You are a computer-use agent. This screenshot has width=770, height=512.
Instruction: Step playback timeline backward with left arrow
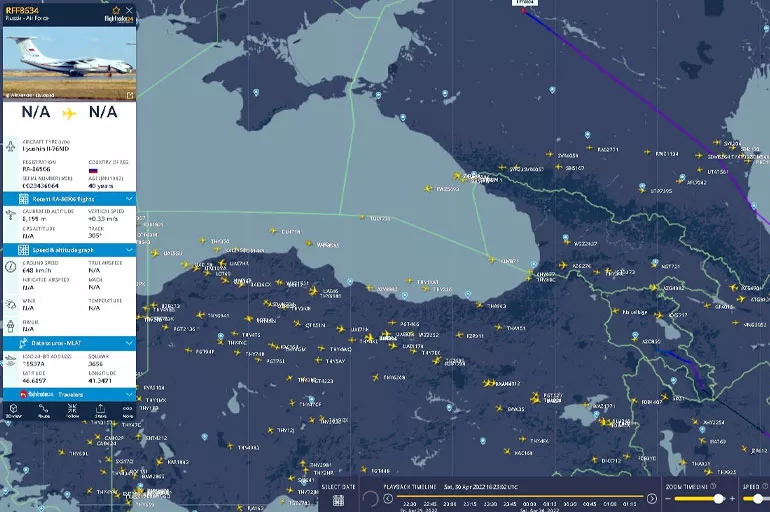pyautogui.click(x=388, y=498)
